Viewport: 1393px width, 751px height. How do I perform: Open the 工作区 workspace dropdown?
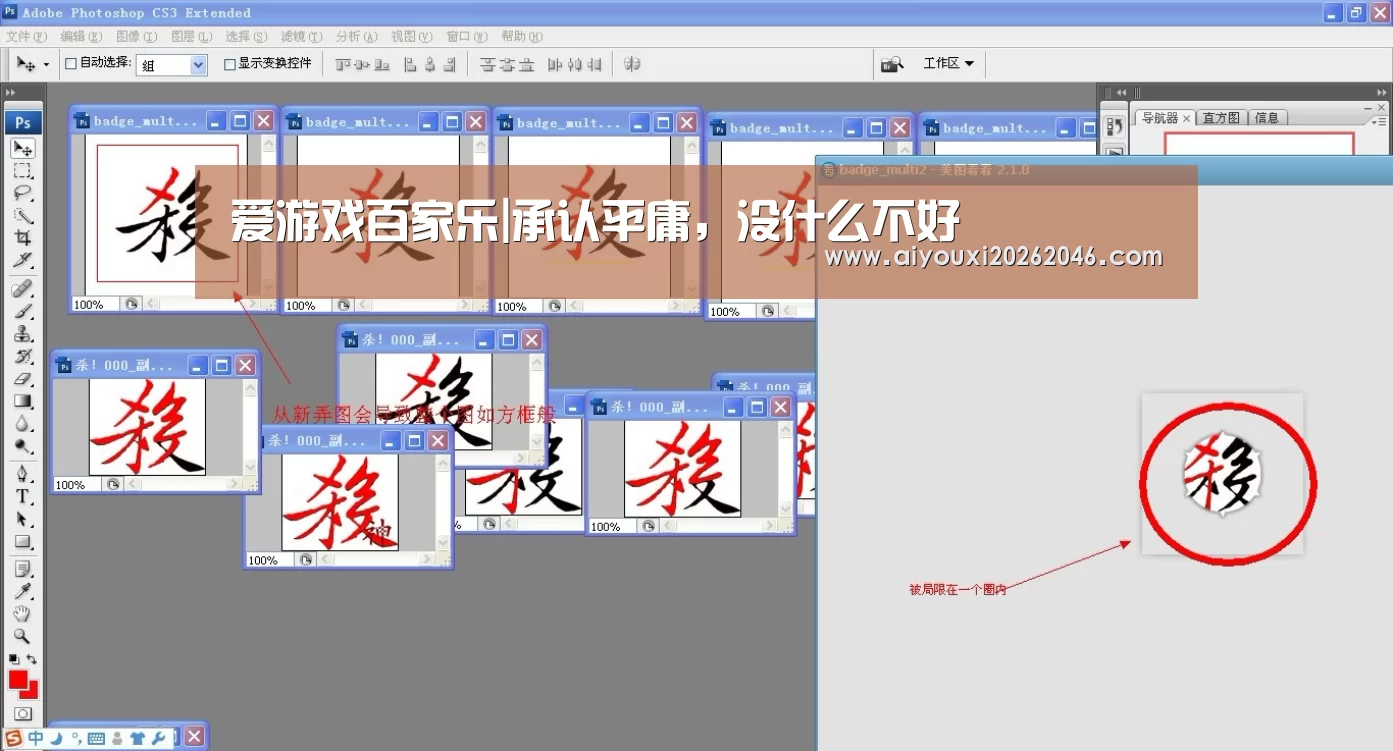(x=948, y=63)
